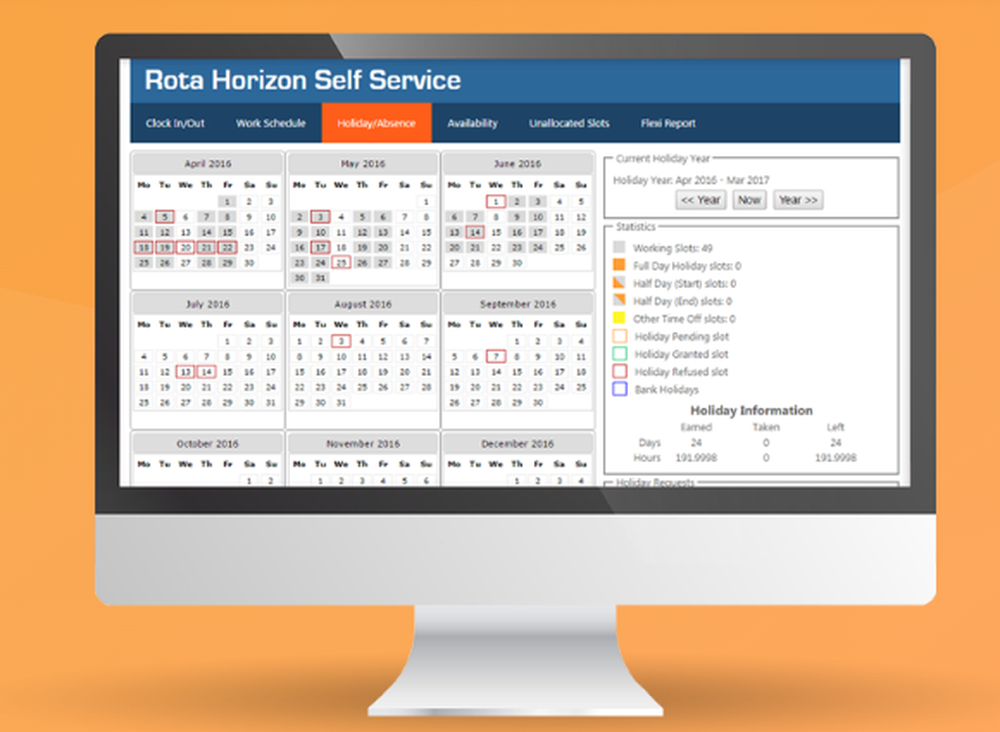Select September 7 in September 2016 calendar
This screenshot has width=1000, height=732.
coord(496,356)
